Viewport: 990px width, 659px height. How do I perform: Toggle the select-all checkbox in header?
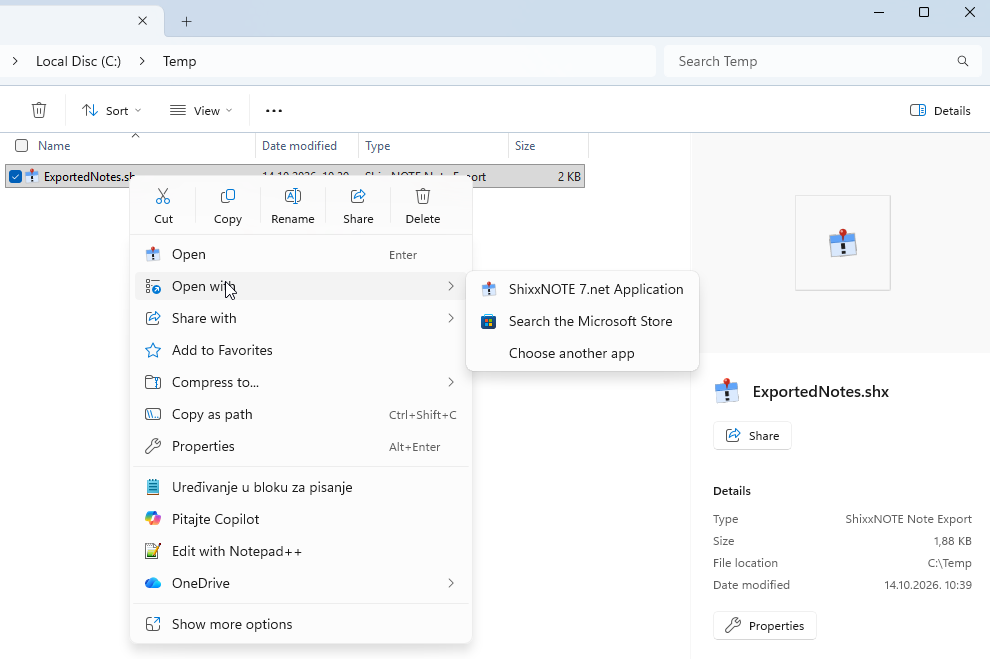click(x=21, y=146)
